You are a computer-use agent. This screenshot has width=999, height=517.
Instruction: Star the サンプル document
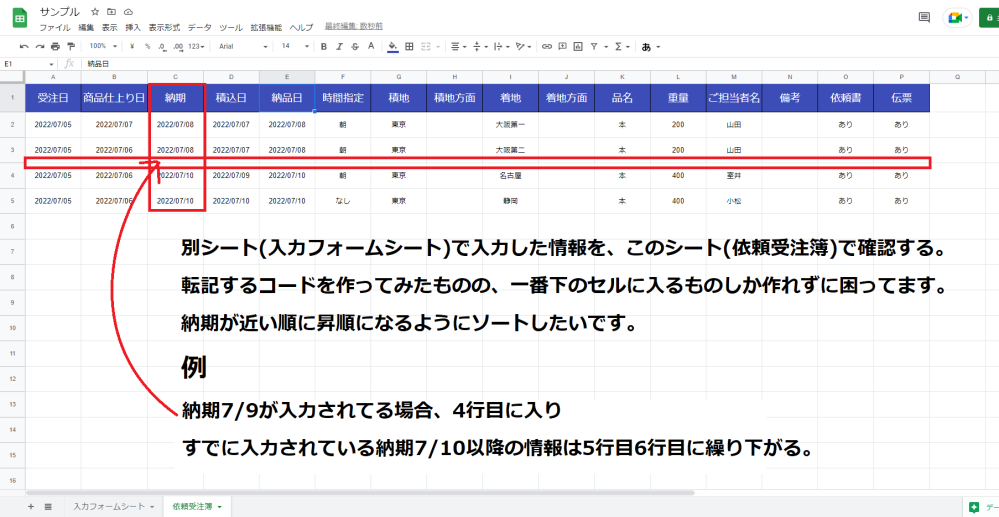click(95, 12)
